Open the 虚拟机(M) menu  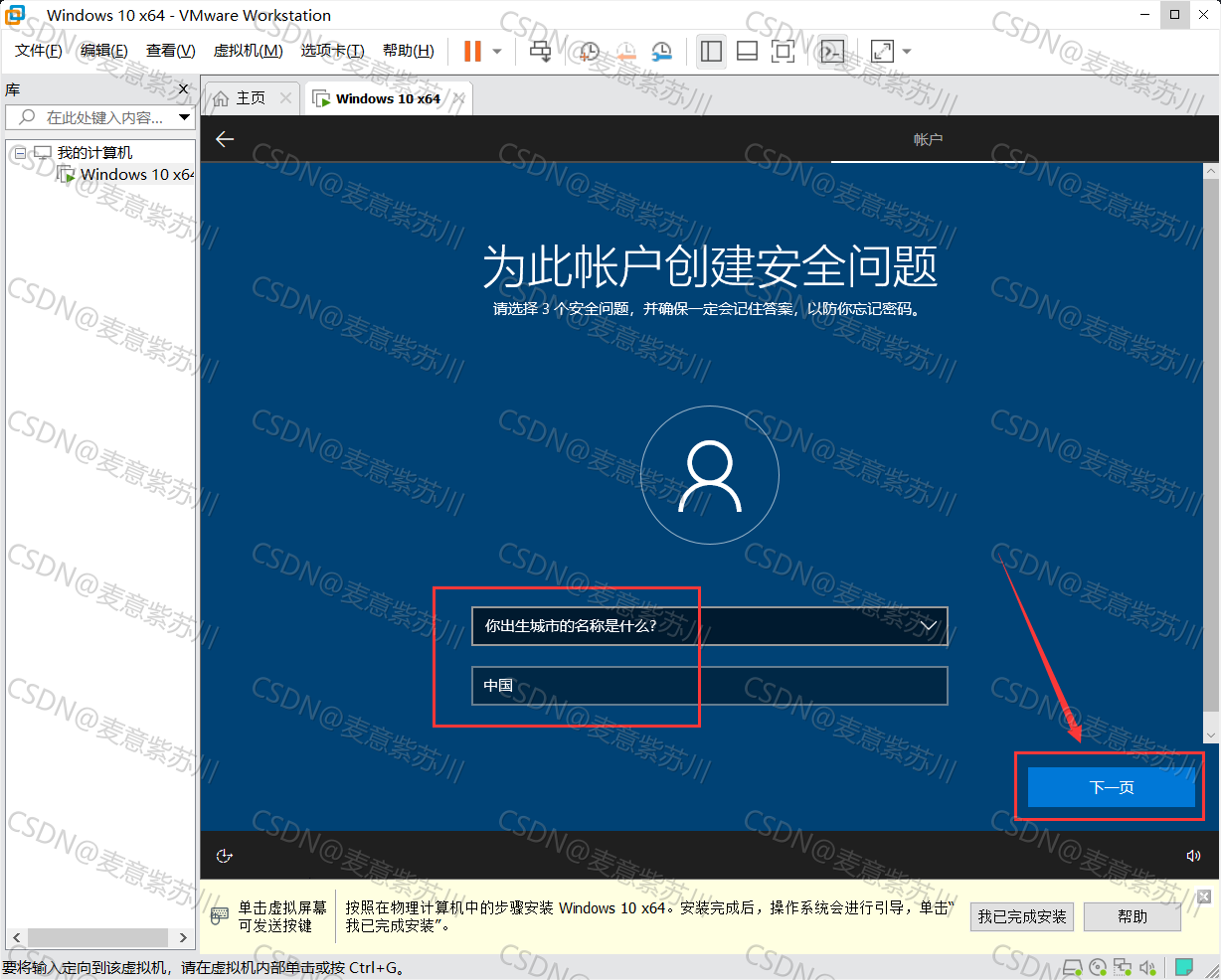click(249, 51)
